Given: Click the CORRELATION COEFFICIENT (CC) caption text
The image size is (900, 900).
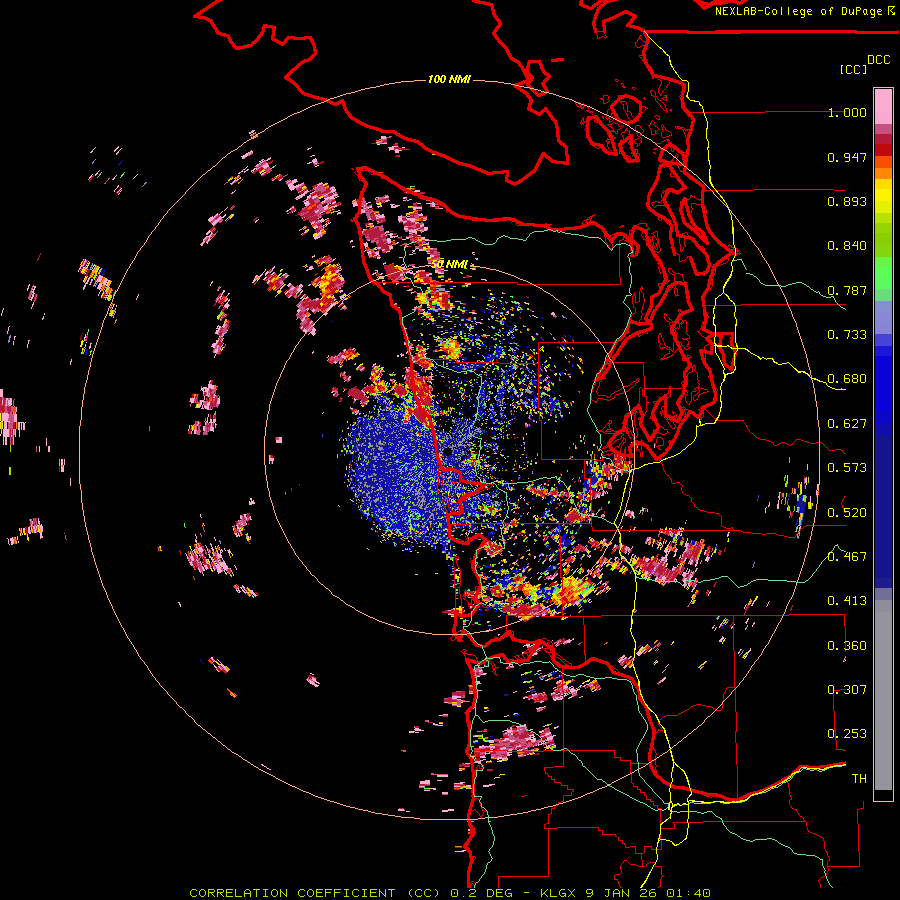Looking at the screenshot, I should [315, 893].
